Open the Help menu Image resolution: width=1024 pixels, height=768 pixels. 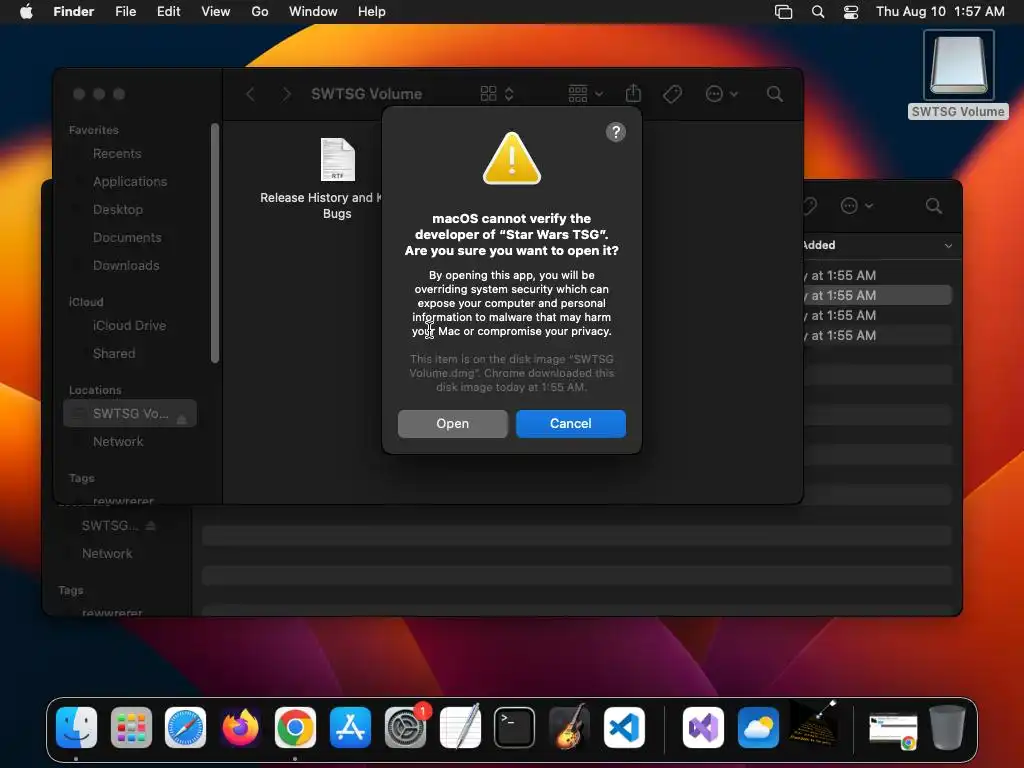pos(372,11)
